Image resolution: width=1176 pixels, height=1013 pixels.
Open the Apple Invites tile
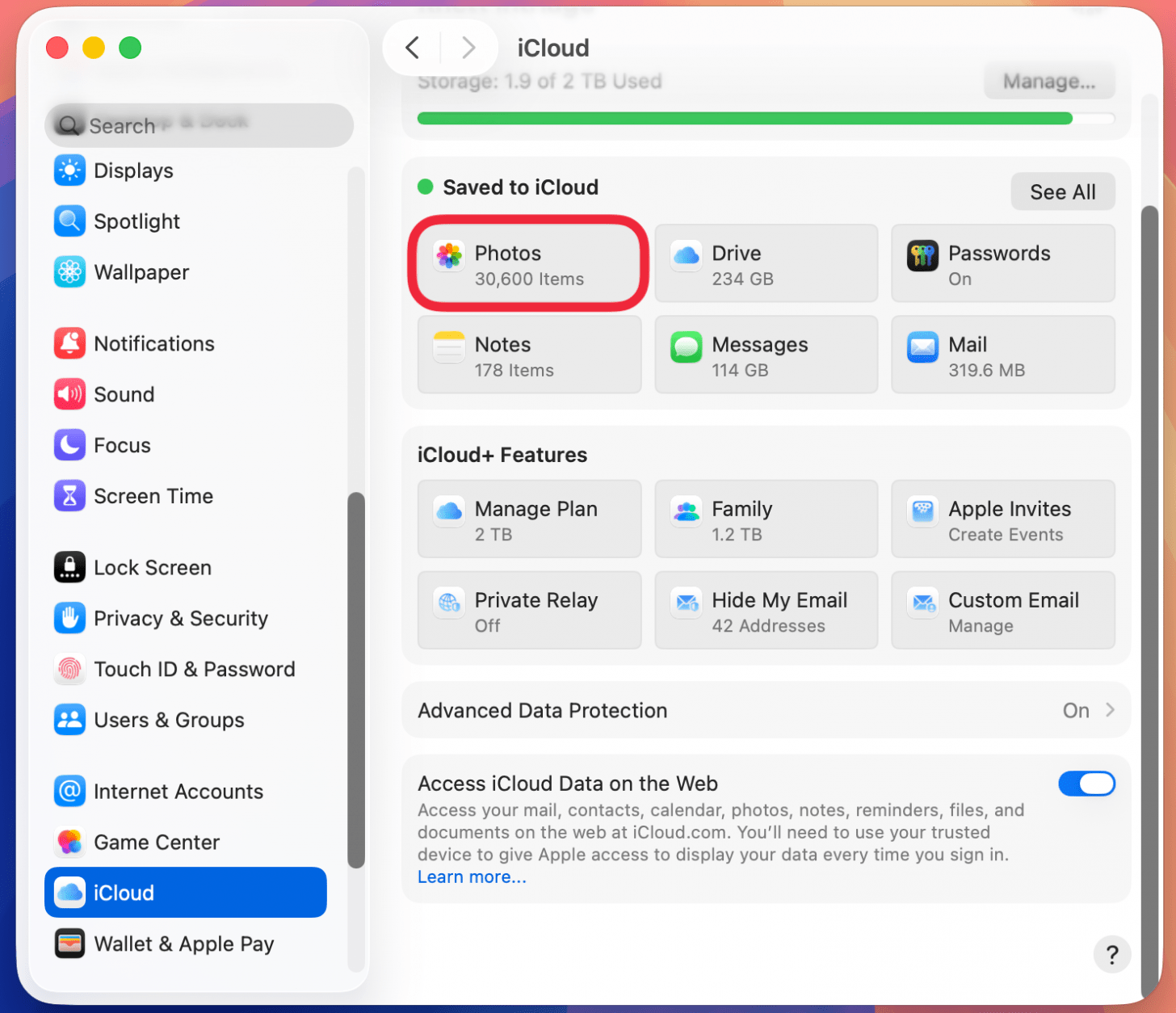pos(1002,519)
